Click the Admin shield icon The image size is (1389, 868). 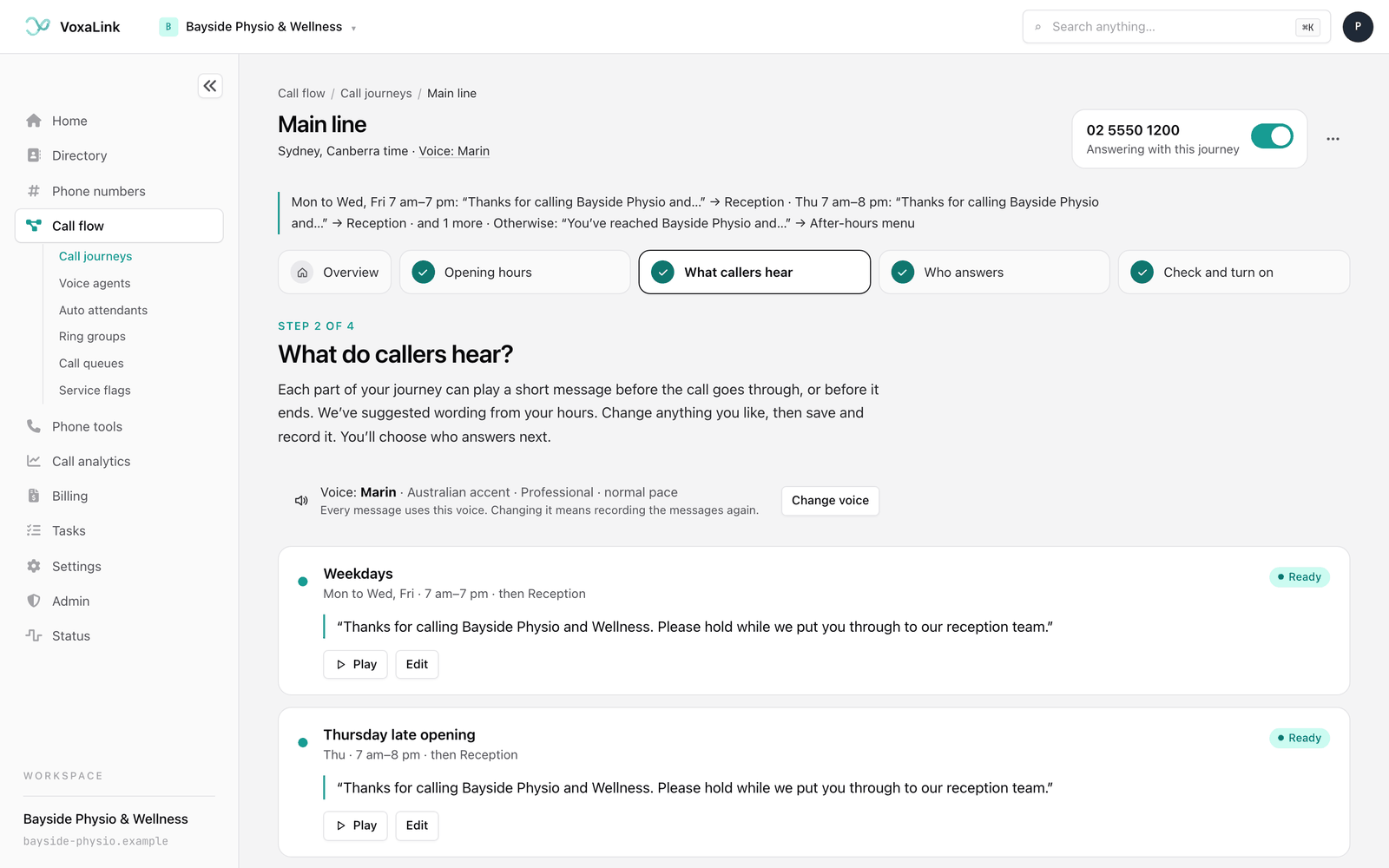pyautogui.click(x=34, y=601)
